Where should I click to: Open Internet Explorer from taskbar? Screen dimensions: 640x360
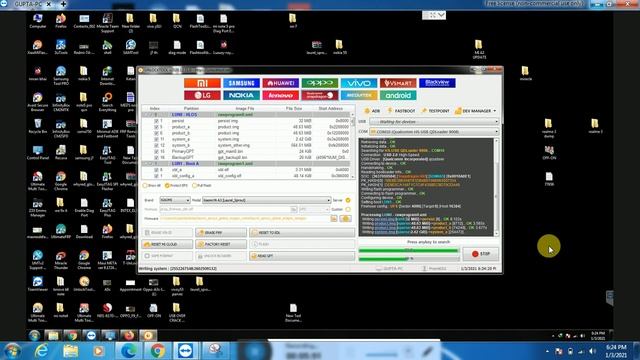(x=41, y=351)
